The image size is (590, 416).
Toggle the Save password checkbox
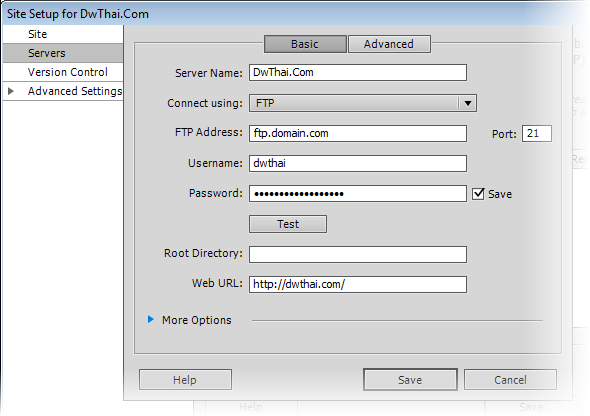tap(478, 194)
